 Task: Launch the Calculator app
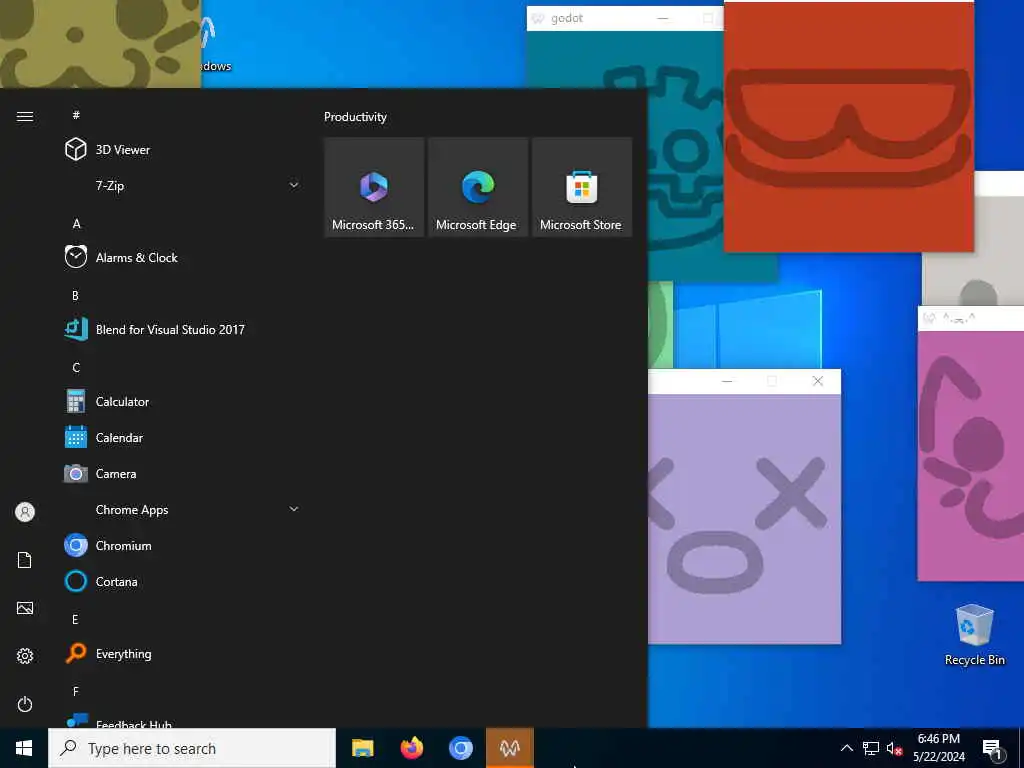pyautogui.click(x=183, y=402)
